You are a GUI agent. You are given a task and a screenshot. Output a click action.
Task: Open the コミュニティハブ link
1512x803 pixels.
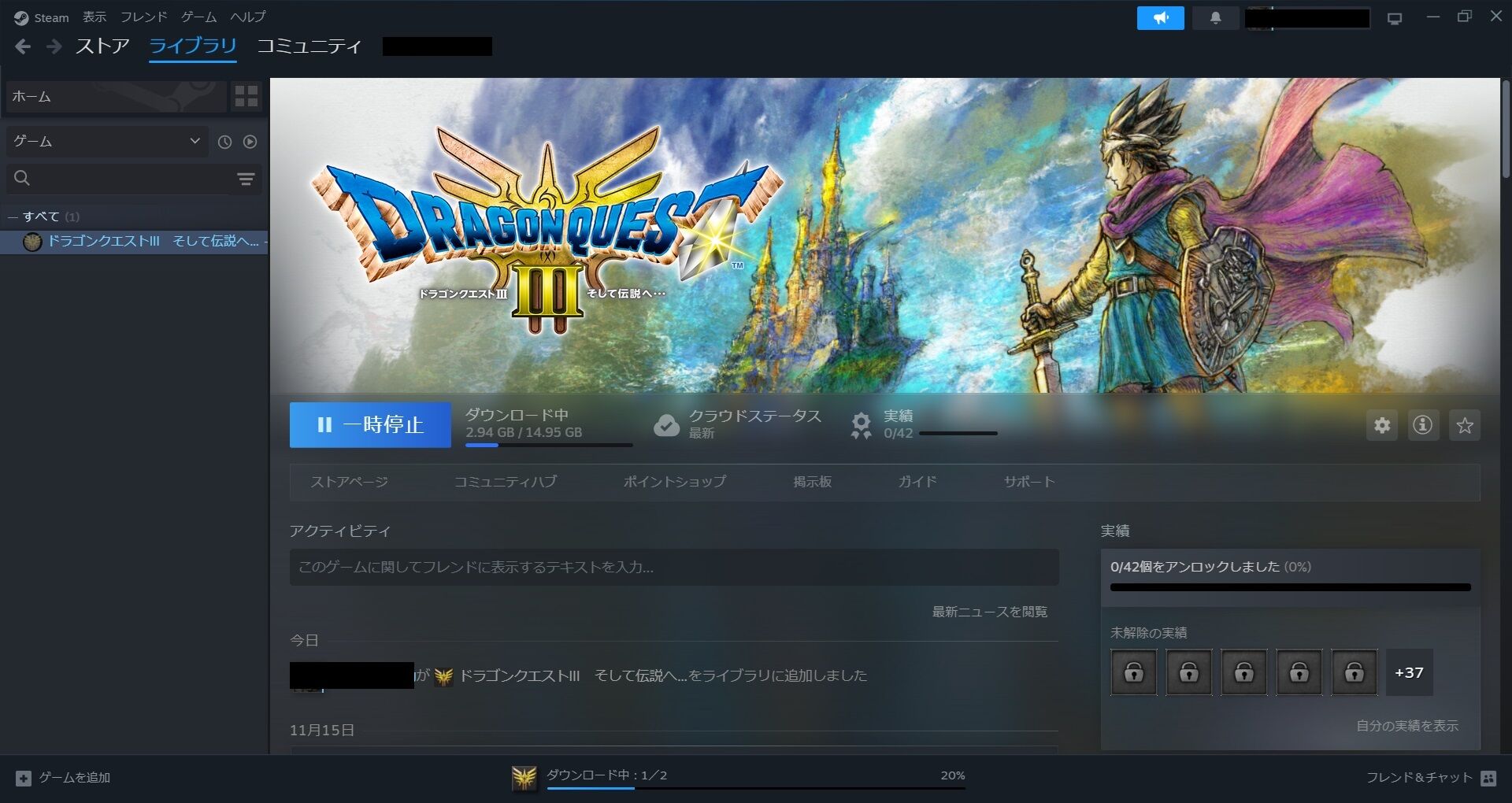click(x=506, y=482)
